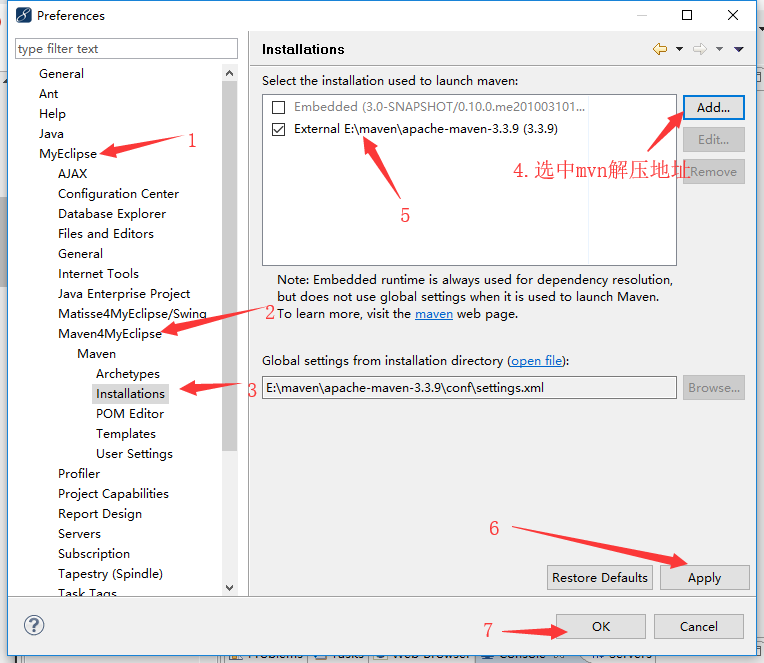This screenshot has height=663, width=764.
Task: Select Tapestry (Spindle) item
Action: coord(111,573)
